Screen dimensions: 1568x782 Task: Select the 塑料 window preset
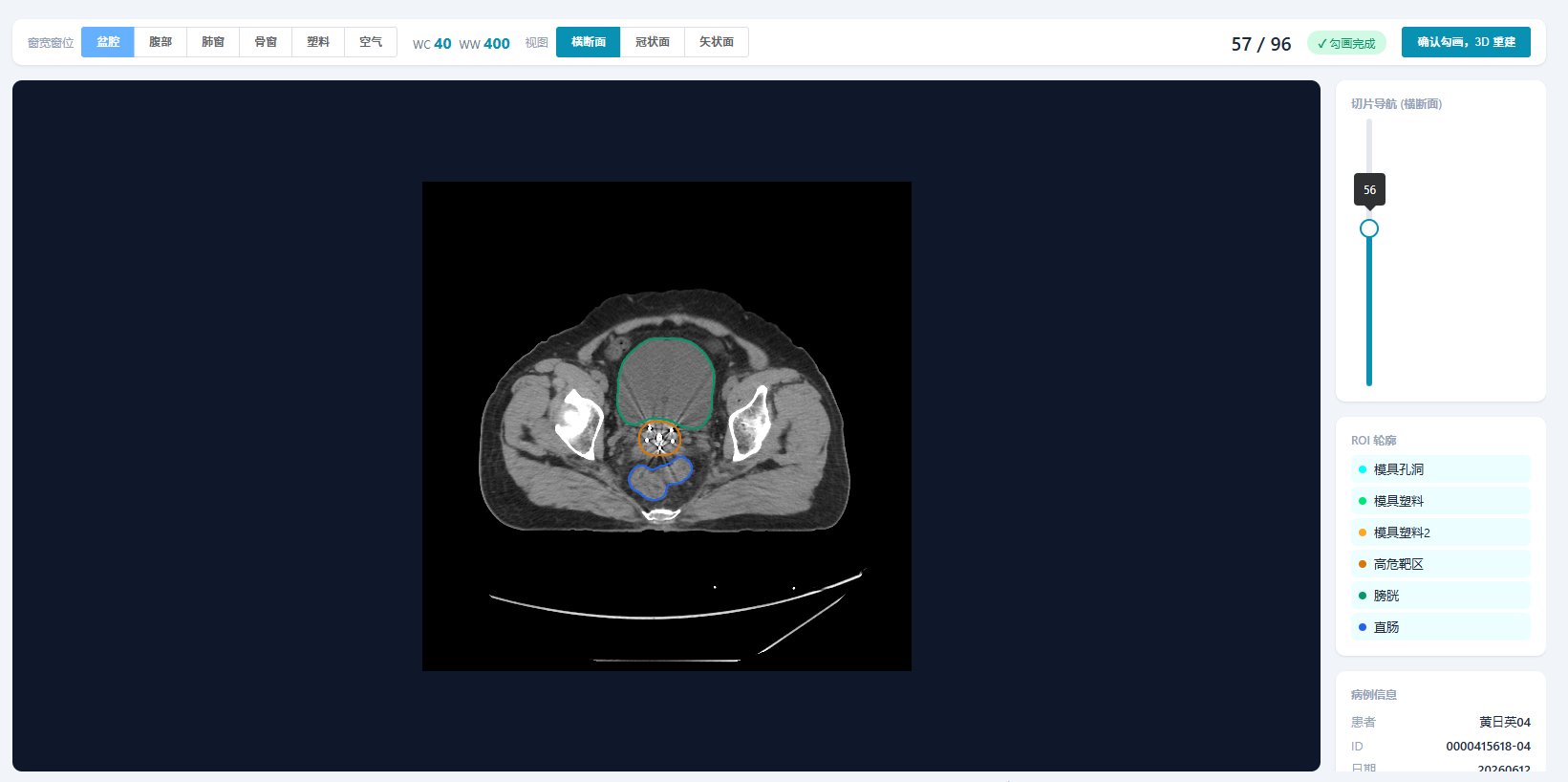tap(318, 42)
